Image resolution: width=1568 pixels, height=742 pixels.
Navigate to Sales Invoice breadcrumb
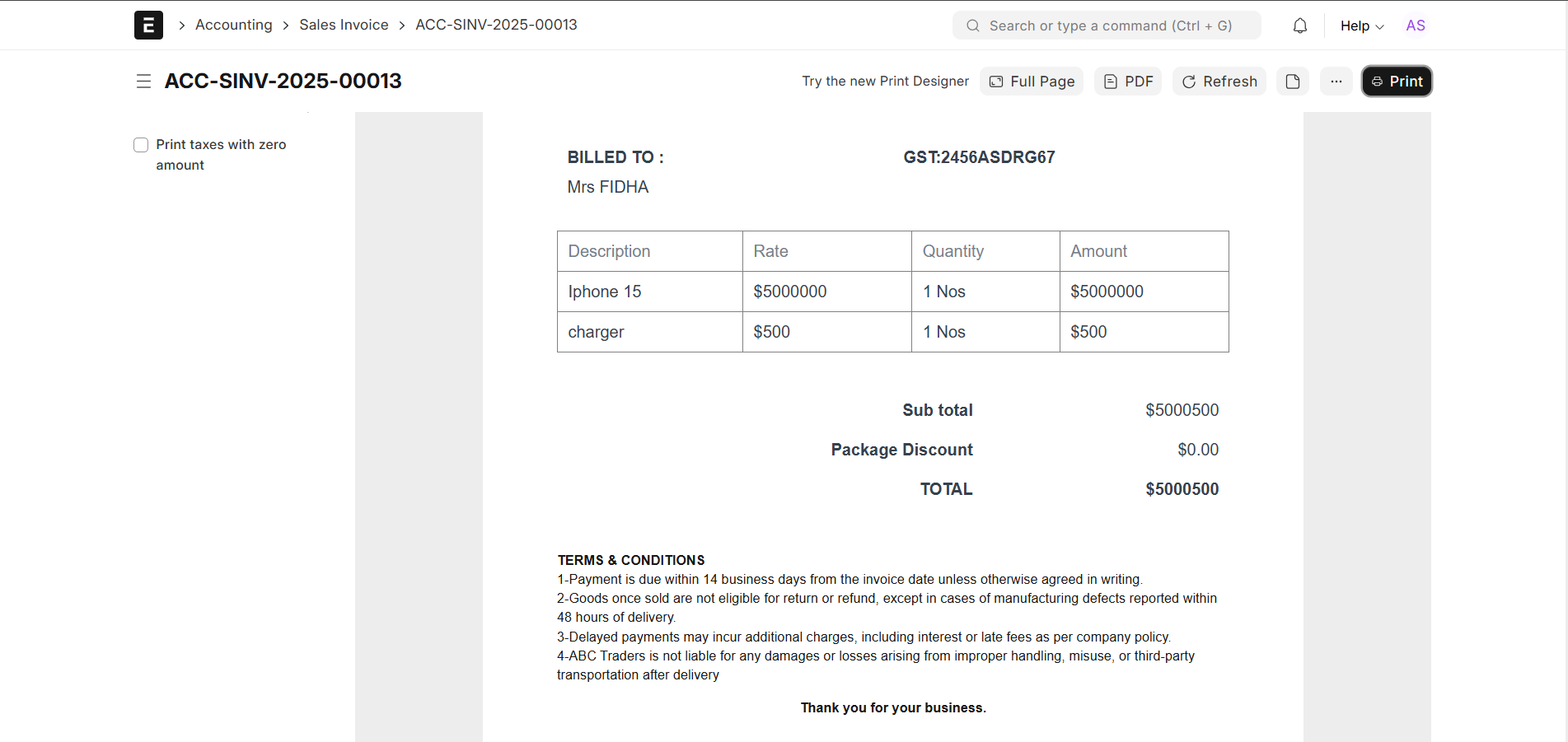pyautogui.click(x=344, y=25)
